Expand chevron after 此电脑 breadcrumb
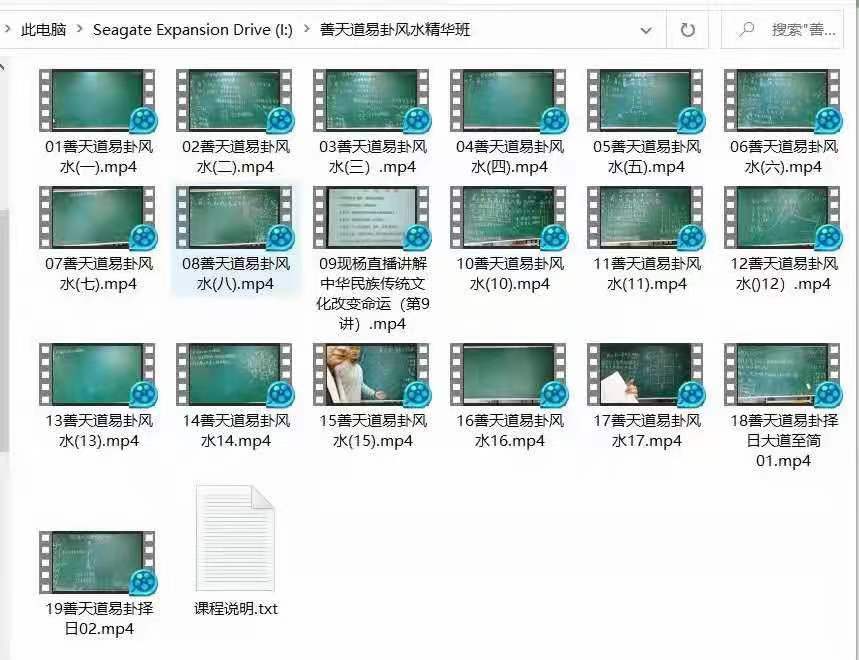 pos(79,30)
